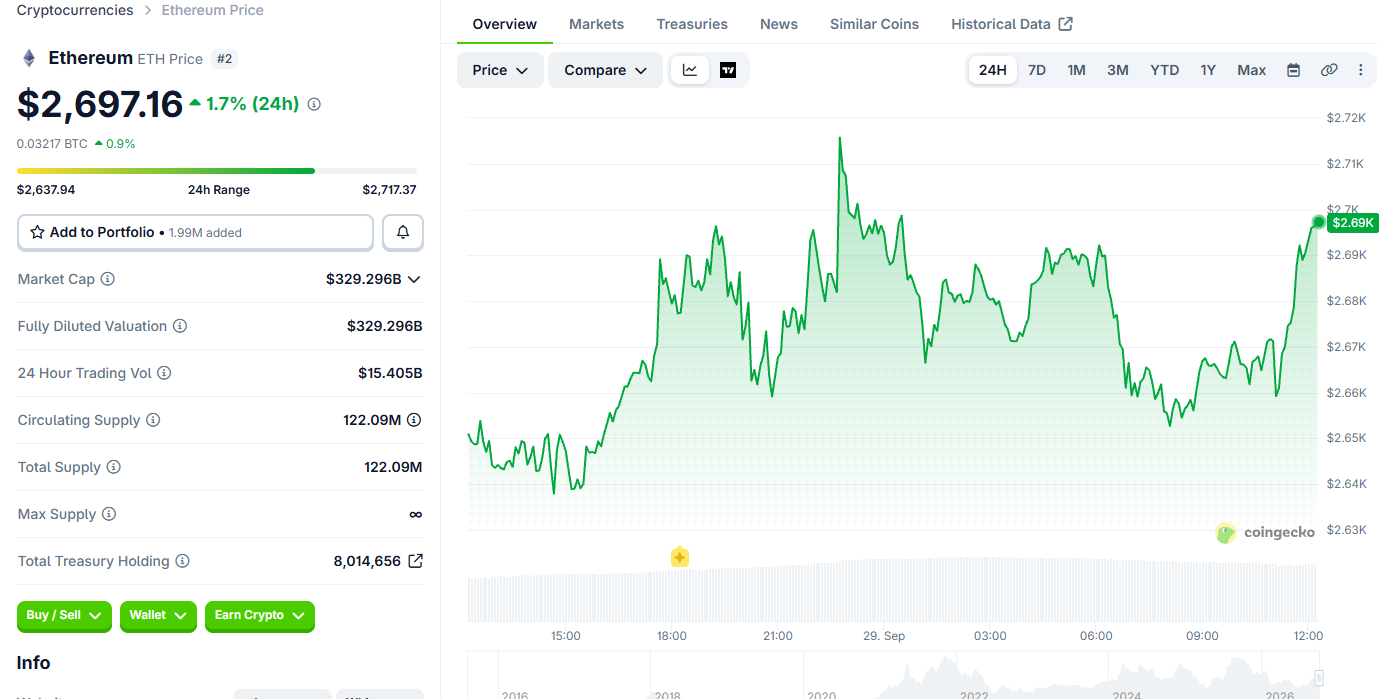The height and width of the screenshot is (699, 1384).
Task: Select the 1M time range
Action: (x=1076, y=70)
